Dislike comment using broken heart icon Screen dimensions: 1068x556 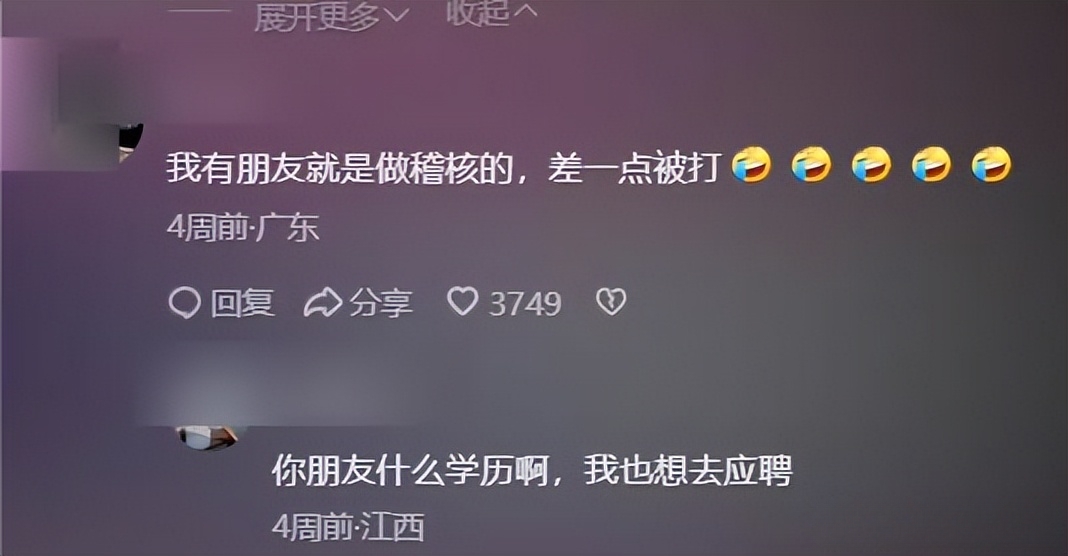pyautogui.click(x=611, y=301)
